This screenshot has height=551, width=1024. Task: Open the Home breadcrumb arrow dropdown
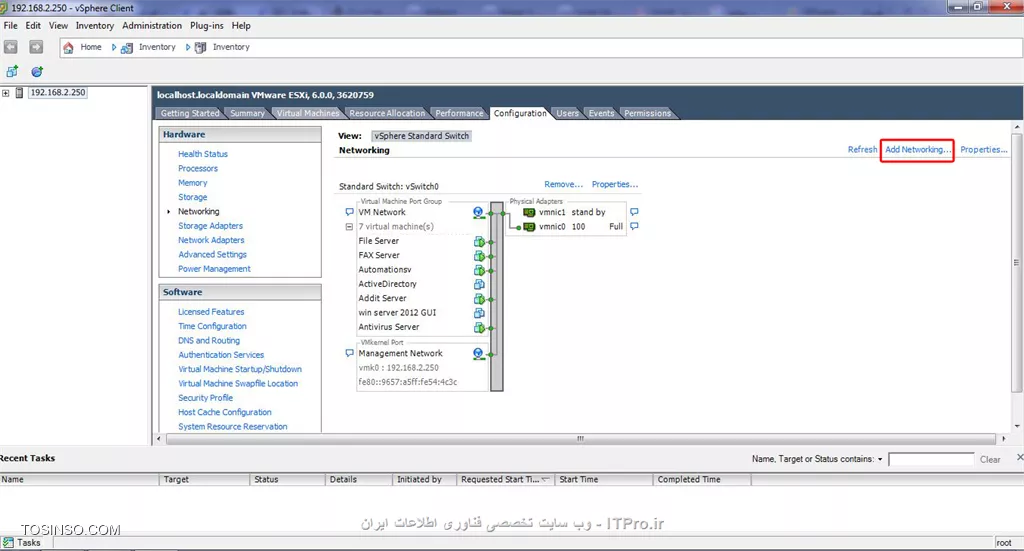(x=114, y=48)
